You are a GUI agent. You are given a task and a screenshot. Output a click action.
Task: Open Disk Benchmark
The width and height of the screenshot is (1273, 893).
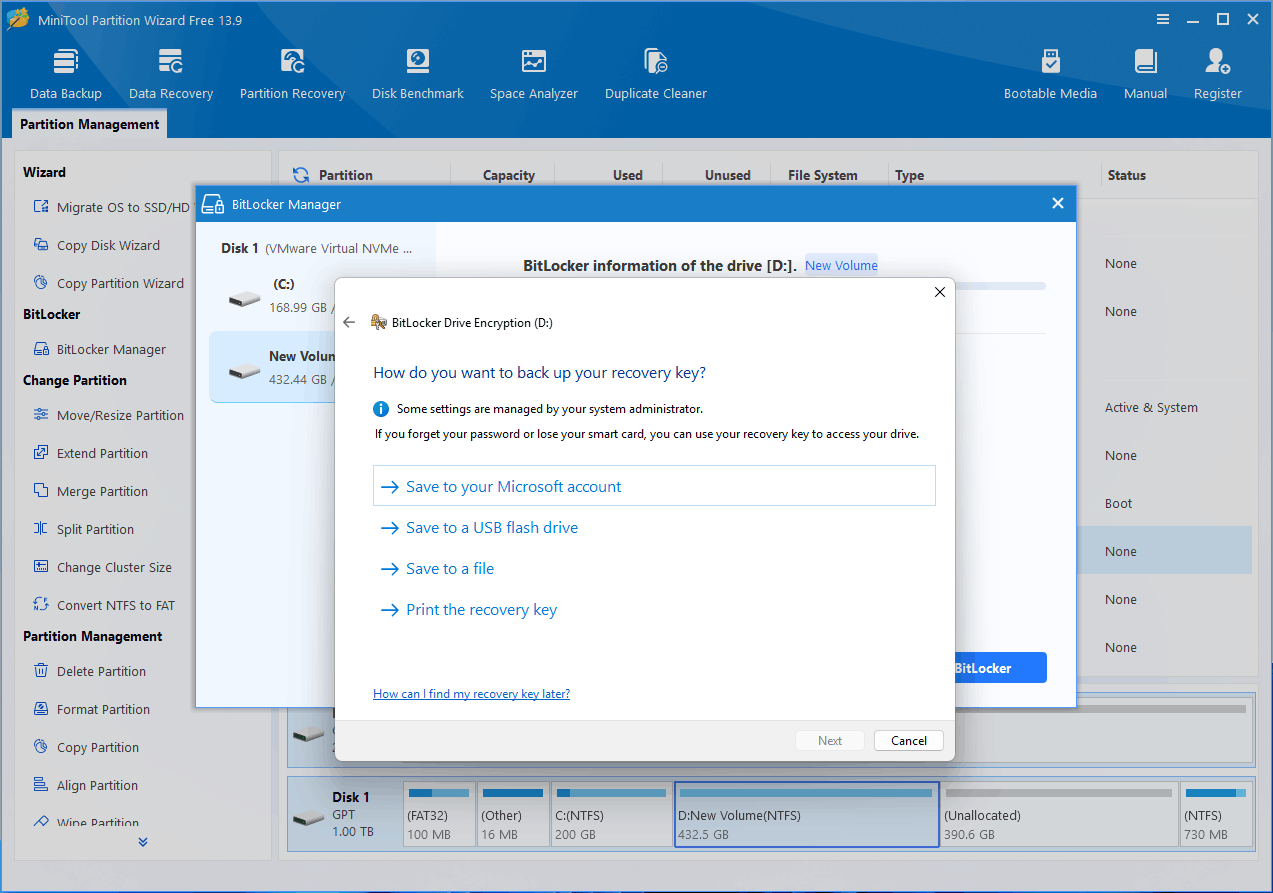(x=417, y=74)
